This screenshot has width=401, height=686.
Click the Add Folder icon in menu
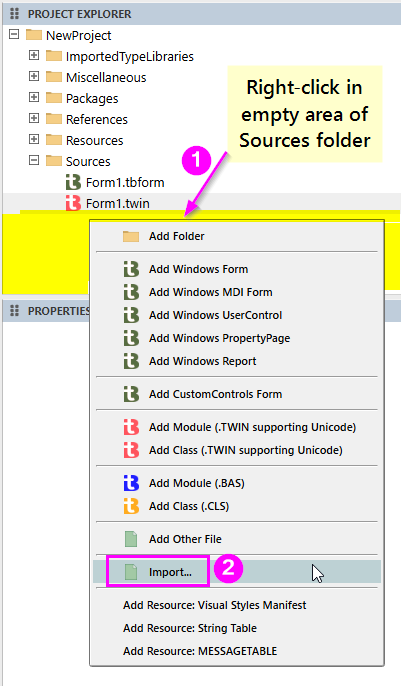131,237
